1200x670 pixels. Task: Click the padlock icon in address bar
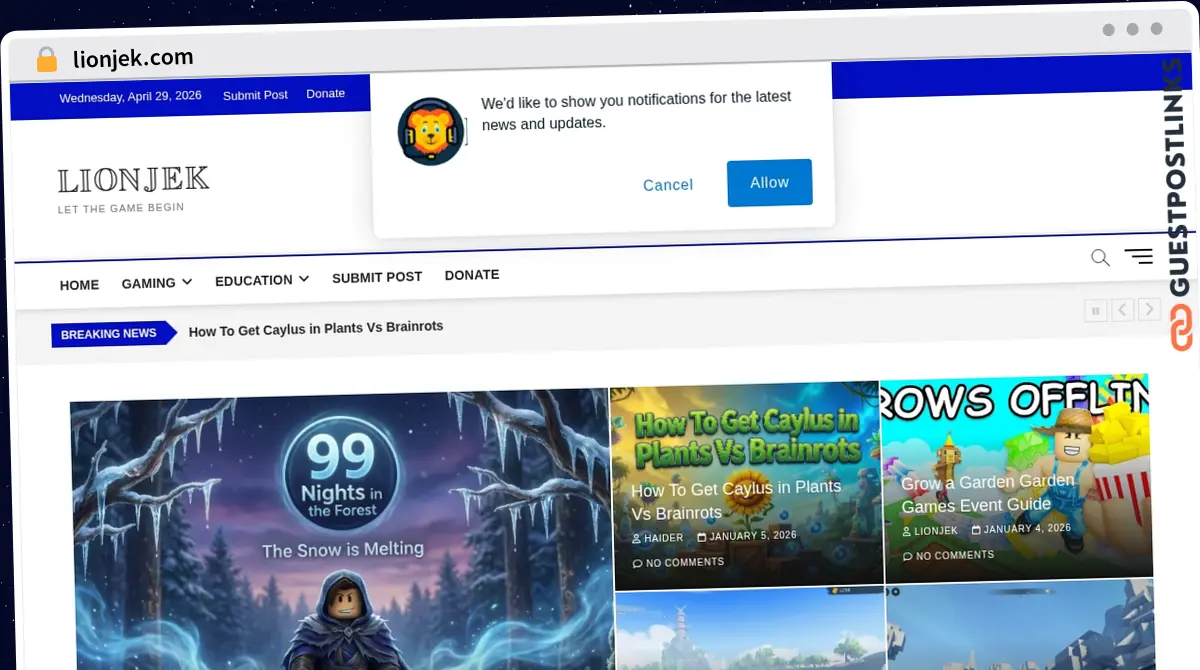point(47,60)
